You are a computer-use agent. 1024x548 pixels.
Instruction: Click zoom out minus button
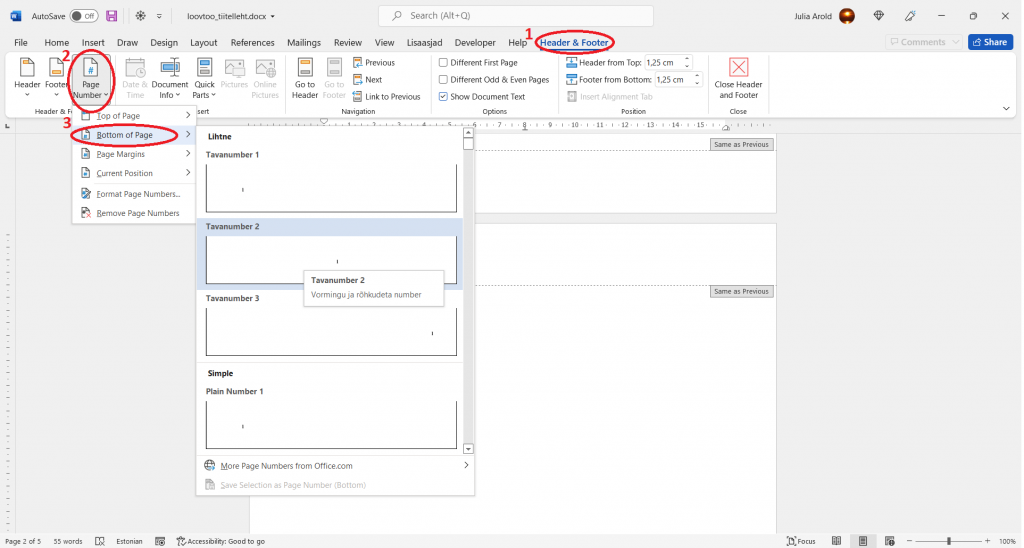click(x=909, y=541)
